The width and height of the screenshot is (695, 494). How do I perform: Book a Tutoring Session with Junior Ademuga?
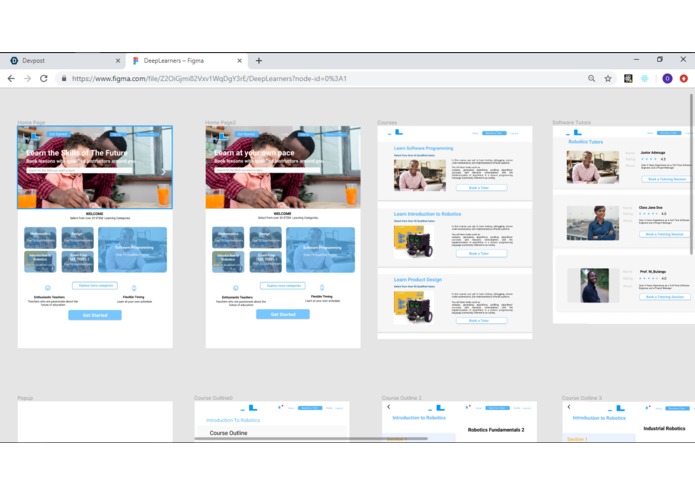tap(666, 179)
